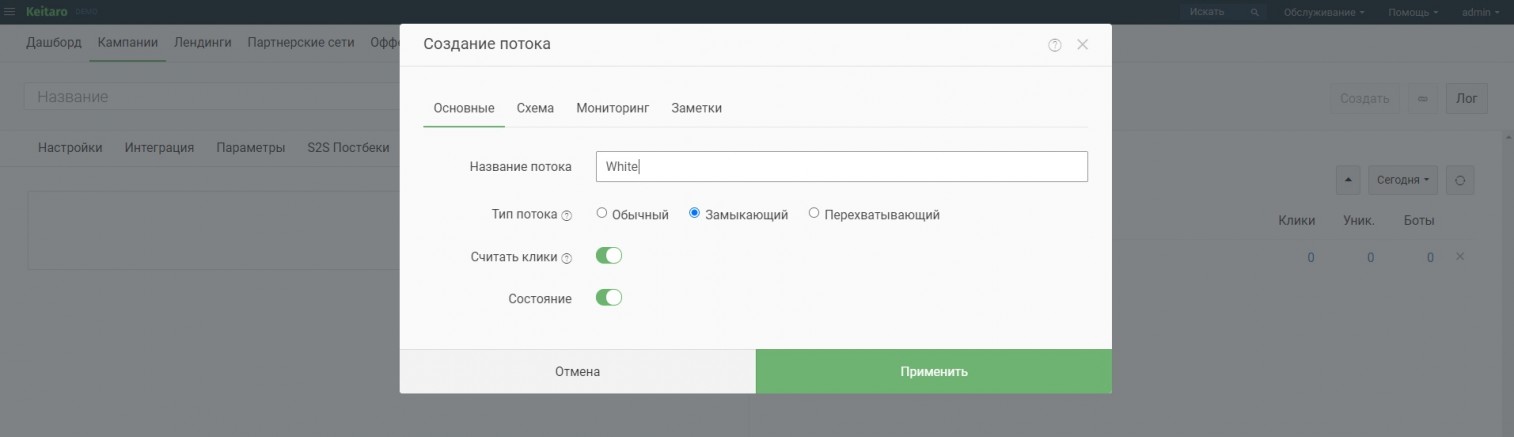Go to Дашборд in main navigation
The width and height of the screenshot is (1514, 437).
pos(54,43)
